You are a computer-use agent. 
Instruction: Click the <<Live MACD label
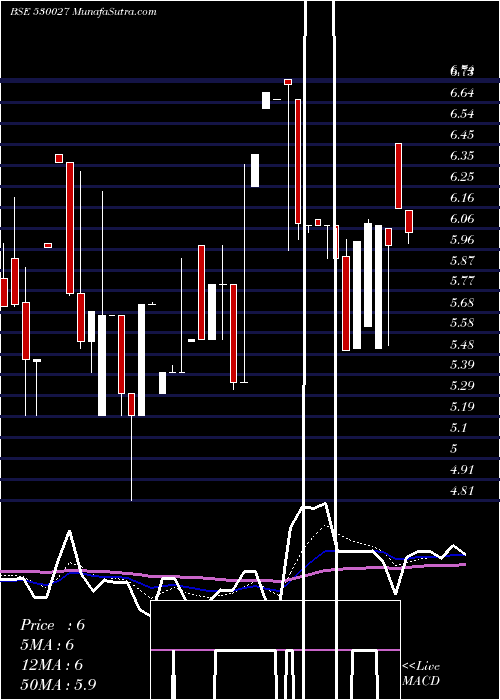[421, 674]
